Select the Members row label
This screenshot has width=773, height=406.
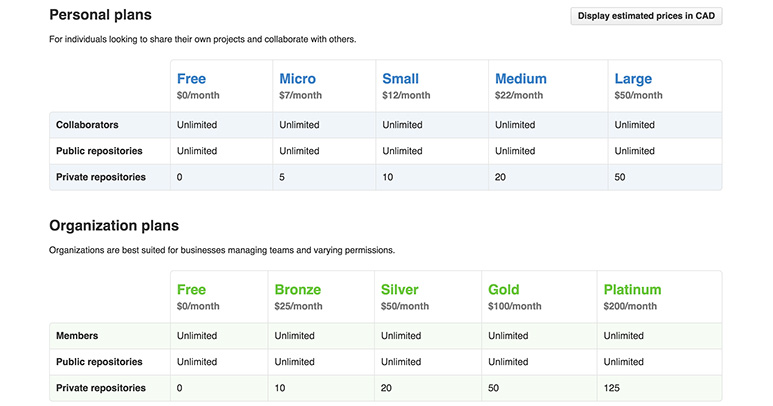[77, 336]
